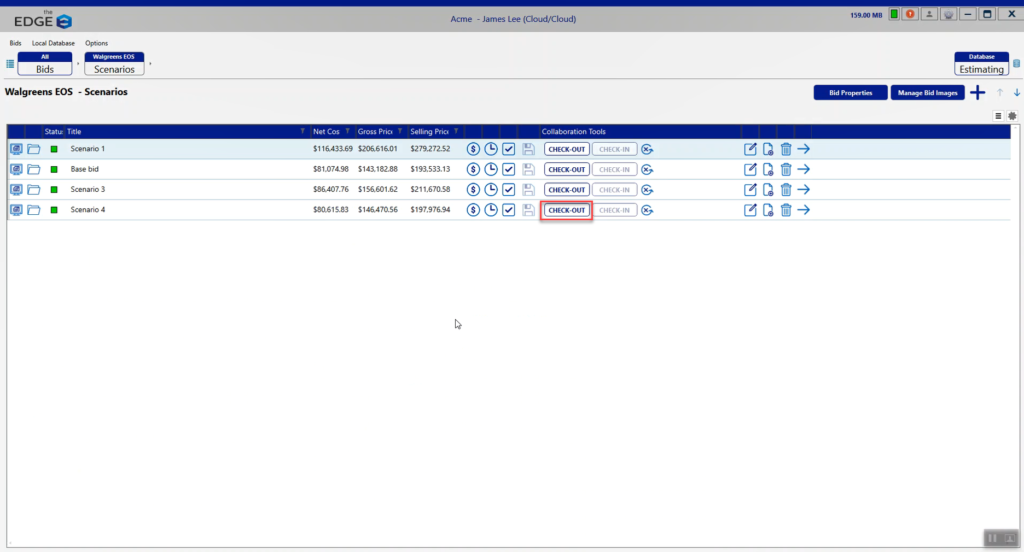
Task: Click undo check-out icon for Scenario 1
Action: (x=648, y=149)
